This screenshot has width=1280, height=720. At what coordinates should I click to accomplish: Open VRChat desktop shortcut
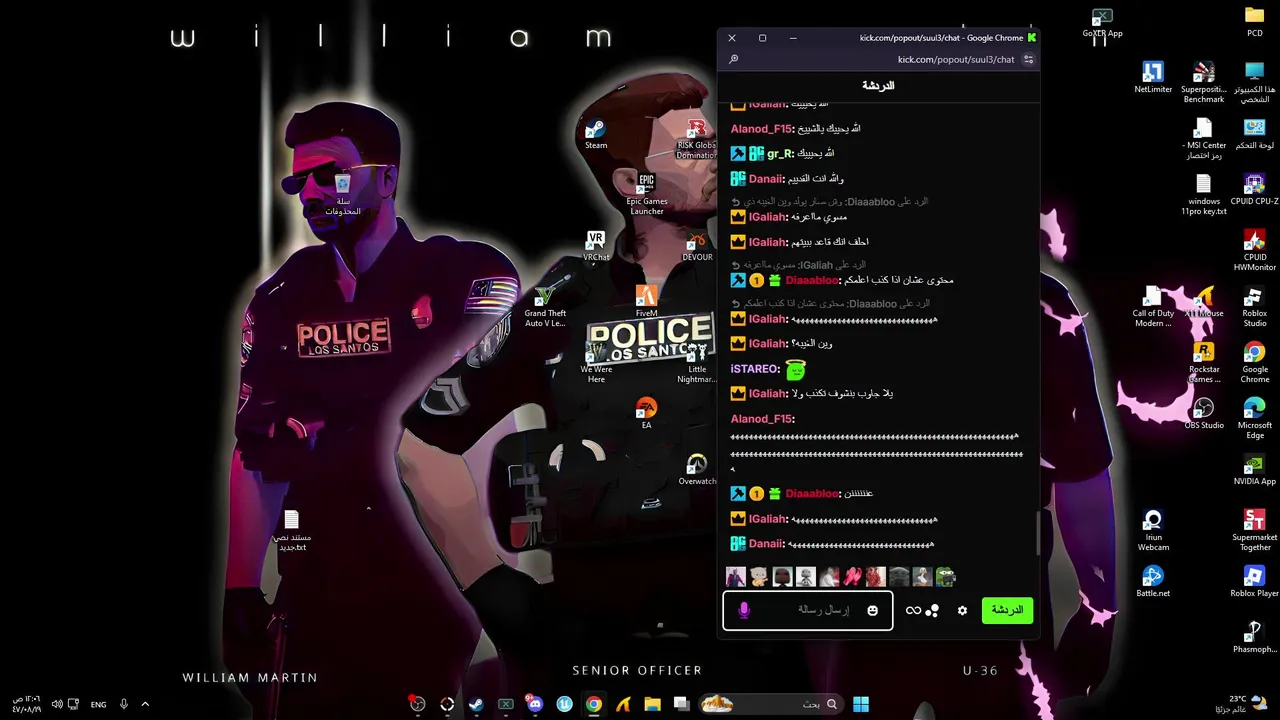[596, 246]
